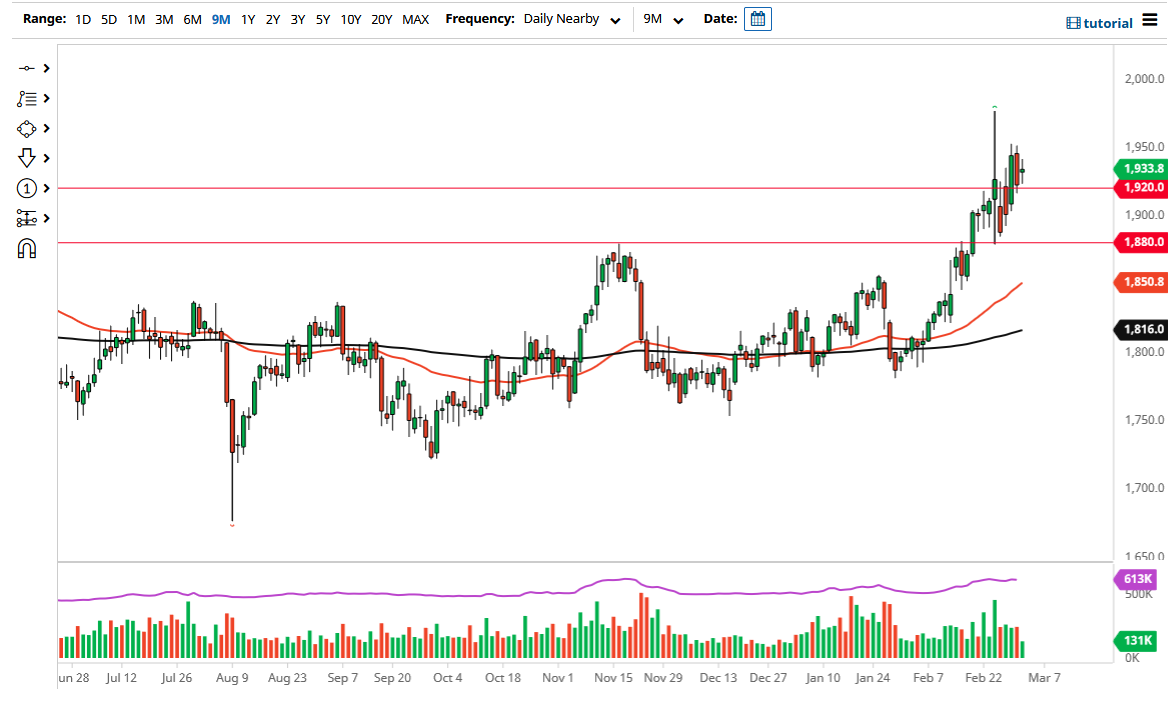Click the MAX range option
This screenshot has width=1171, height=705.
pyautogui.click(x=416, y=18)
